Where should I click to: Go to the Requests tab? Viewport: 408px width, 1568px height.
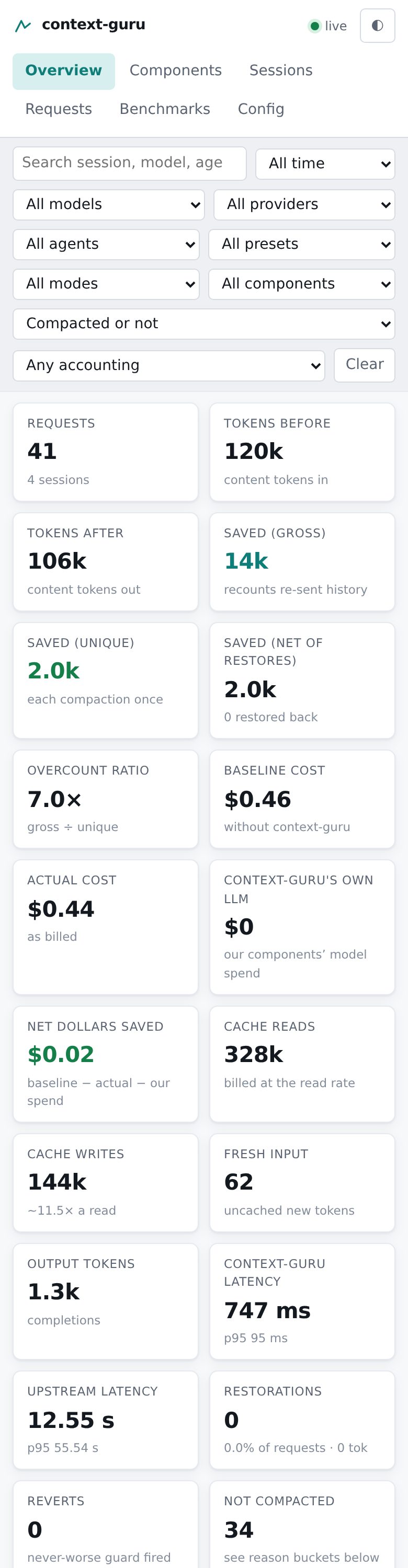59,109
